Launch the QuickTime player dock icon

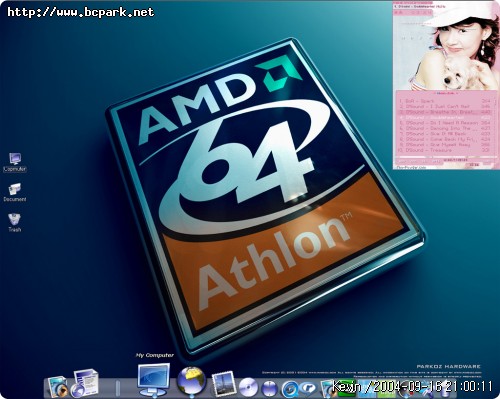tap(290, 388)
